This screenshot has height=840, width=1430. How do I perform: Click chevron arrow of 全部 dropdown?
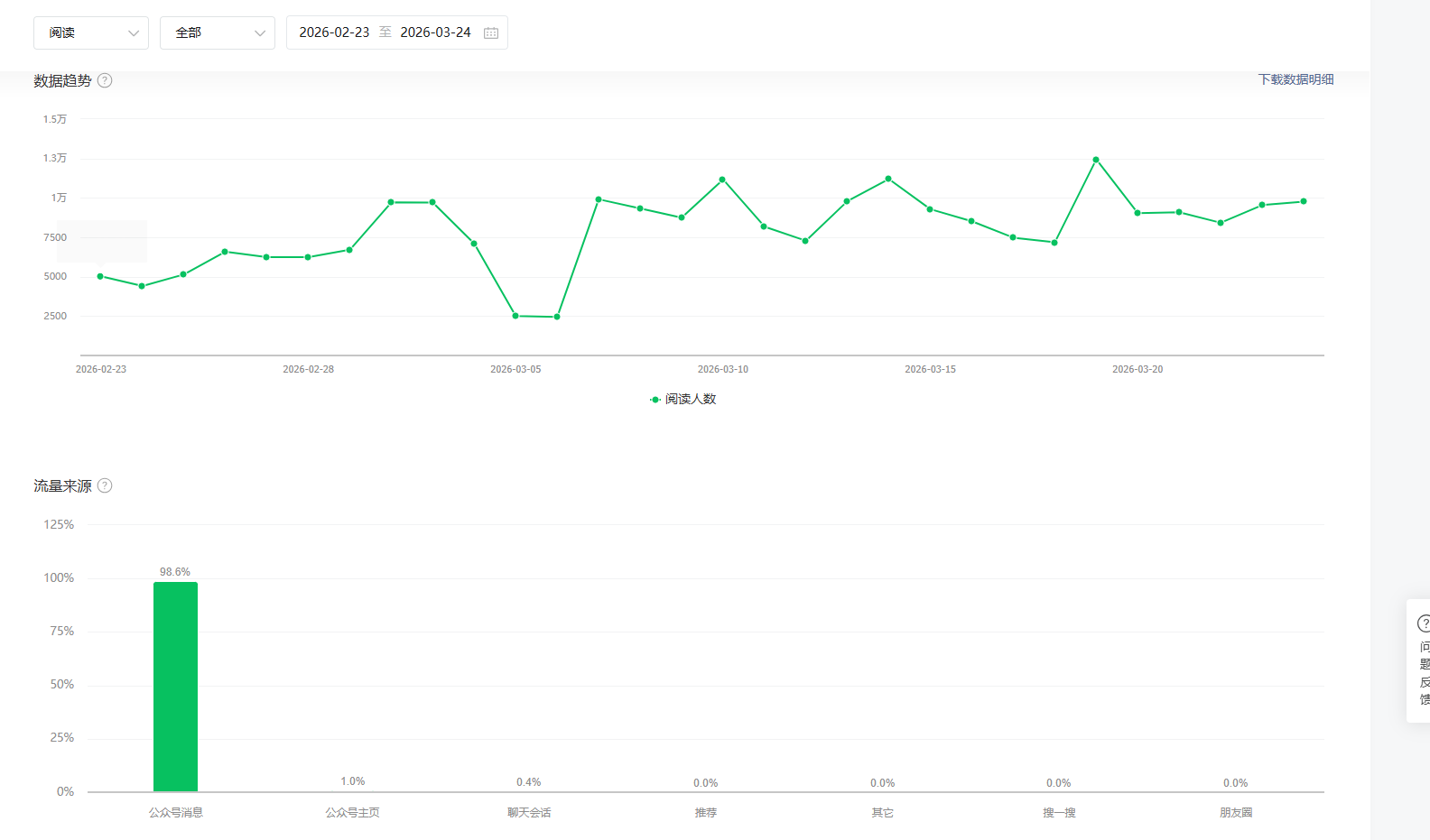coord(260,33)
